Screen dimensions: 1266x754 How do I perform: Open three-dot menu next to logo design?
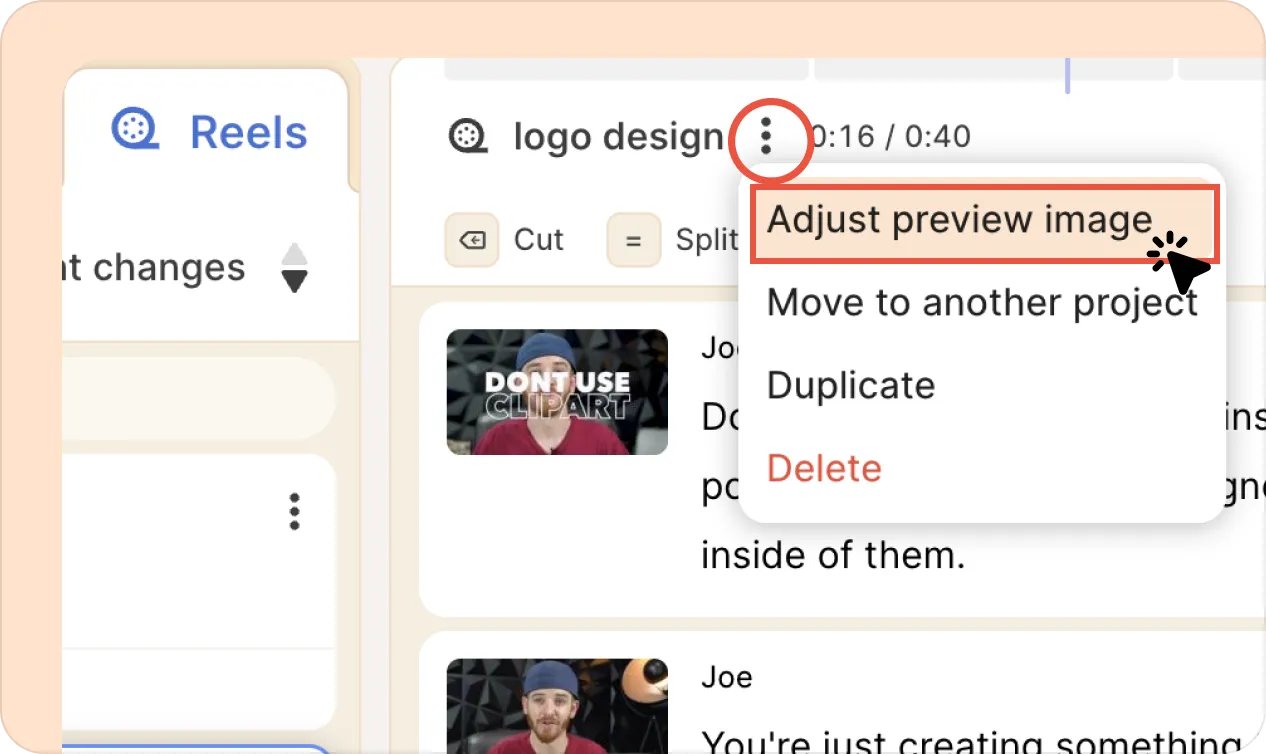(x=766, y=135)
